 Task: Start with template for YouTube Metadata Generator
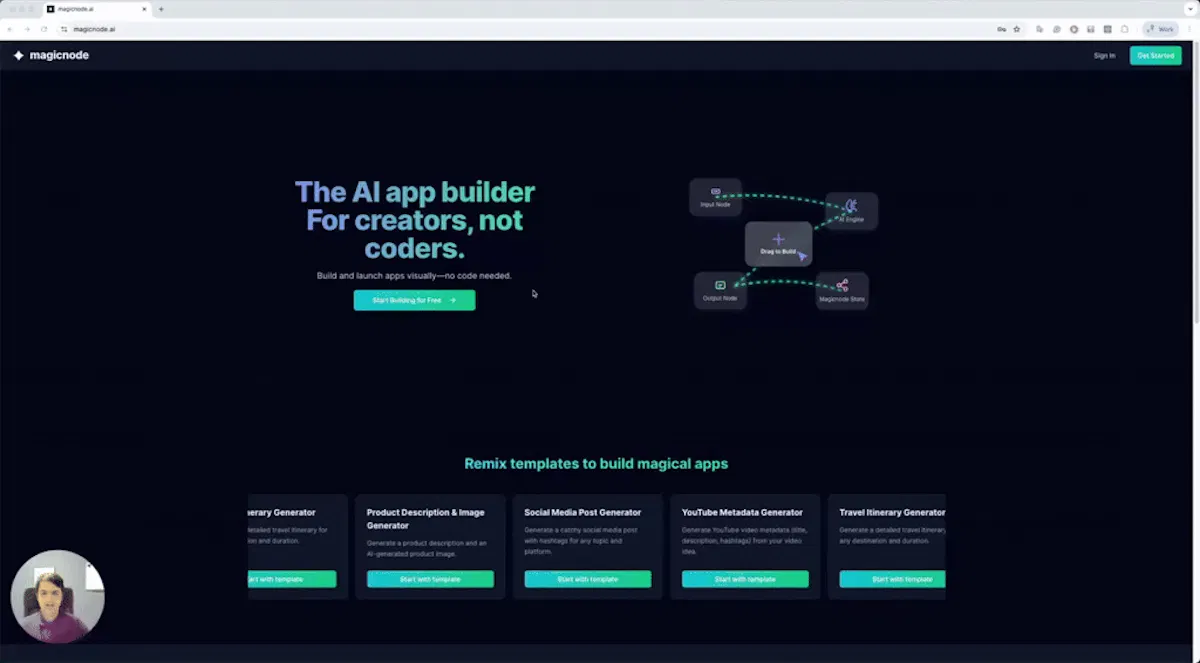[x=745, y=579]
